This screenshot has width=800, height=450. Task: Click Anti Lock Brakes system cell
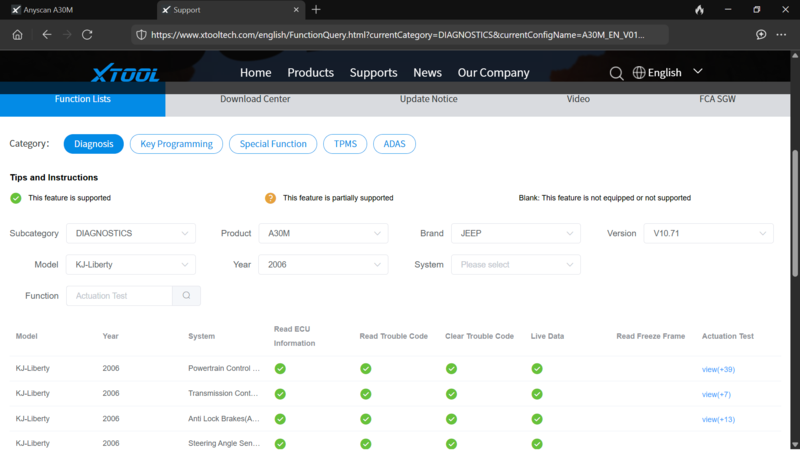coord(223,418)
